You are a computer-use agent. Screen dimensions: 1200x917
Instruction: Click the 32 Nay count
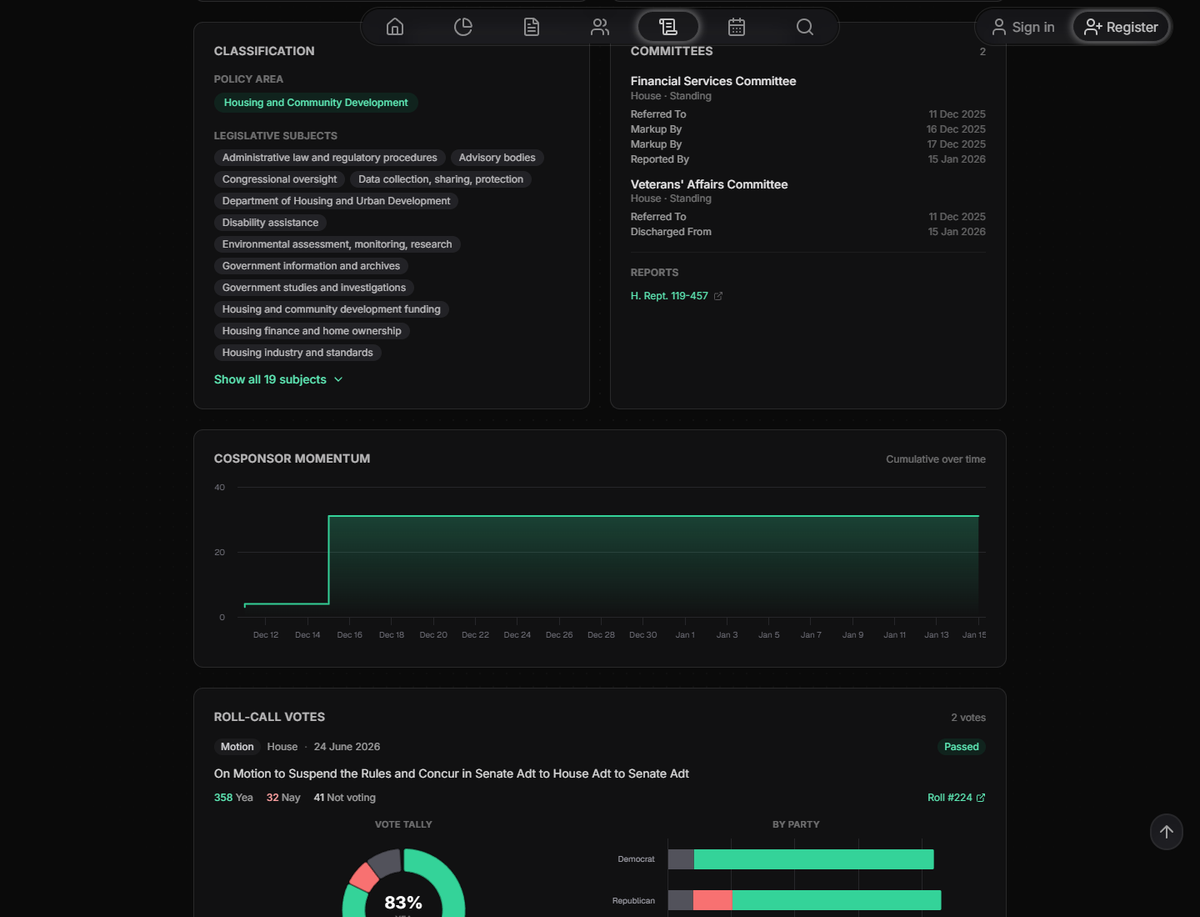pos(283,798)
